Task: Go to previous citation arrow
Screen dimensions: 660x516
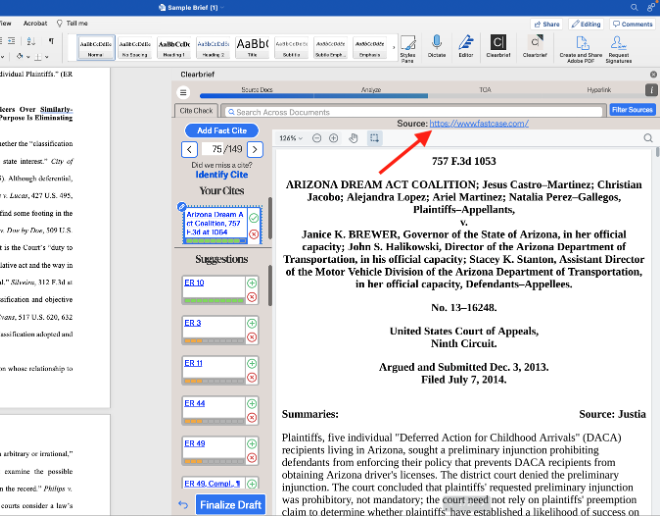Action: click(189, 149)
